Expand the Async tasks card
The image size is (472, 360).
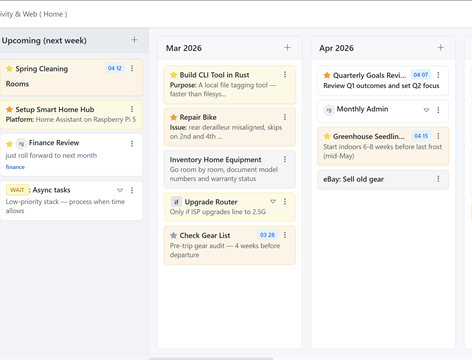click(x=120, y=190)
